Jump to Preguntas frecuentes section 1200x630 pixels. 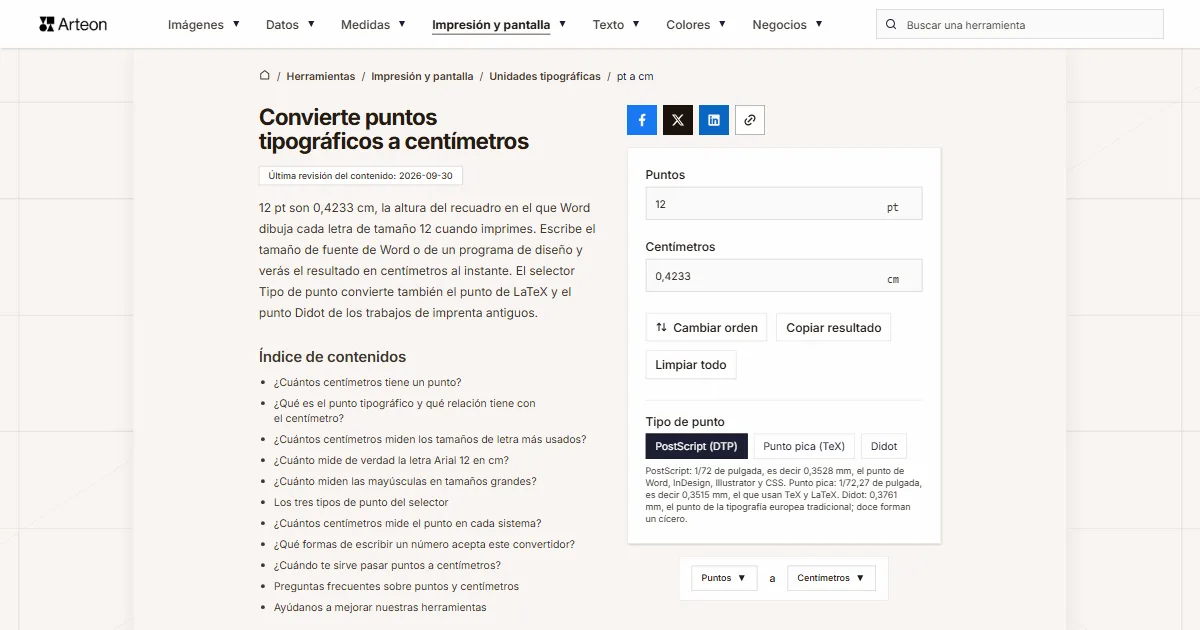pos(396,586)
